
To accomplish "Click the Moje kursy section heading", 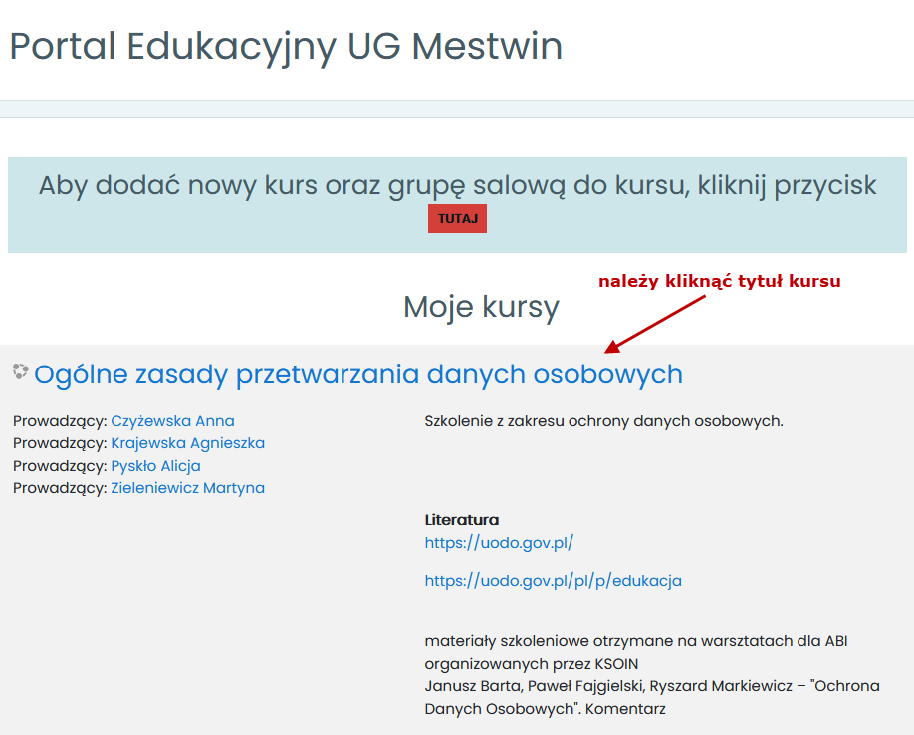I will (x=481, y=307).
